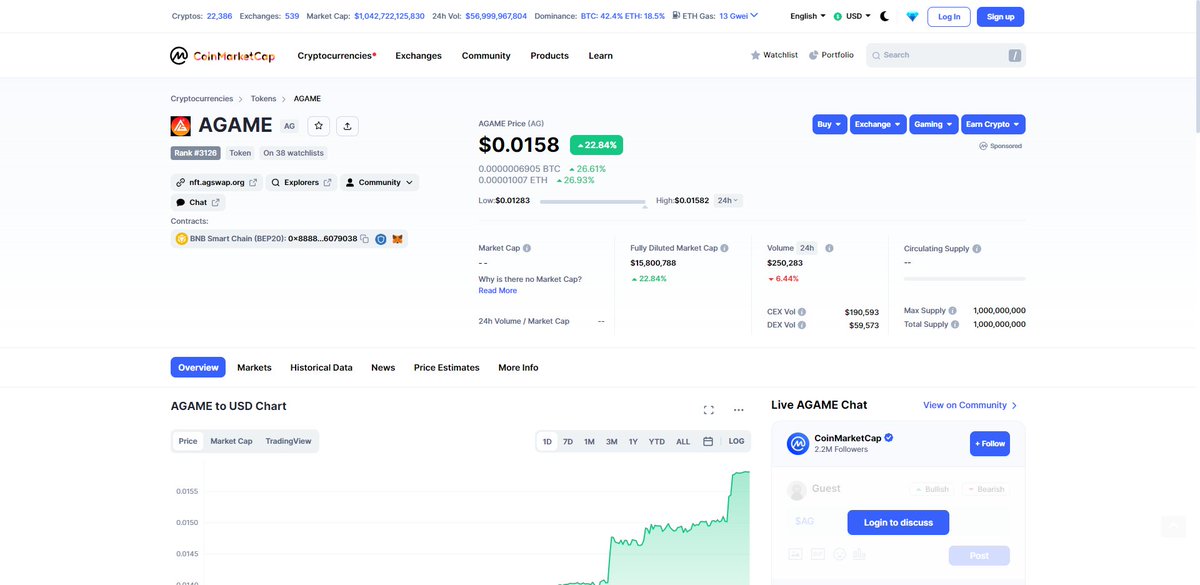The height and width of the screenshot is (585, 1200).
Task: Copy the BEP20 contract address
Action: point(365,239)
